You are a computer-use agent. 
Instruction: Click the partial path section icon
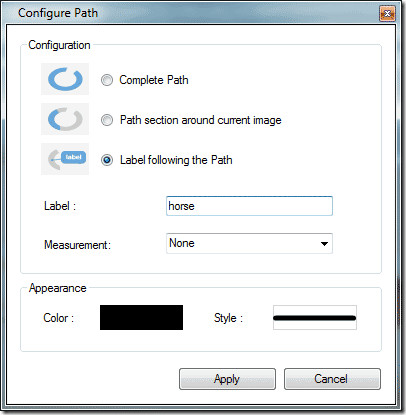pos(65,119)
